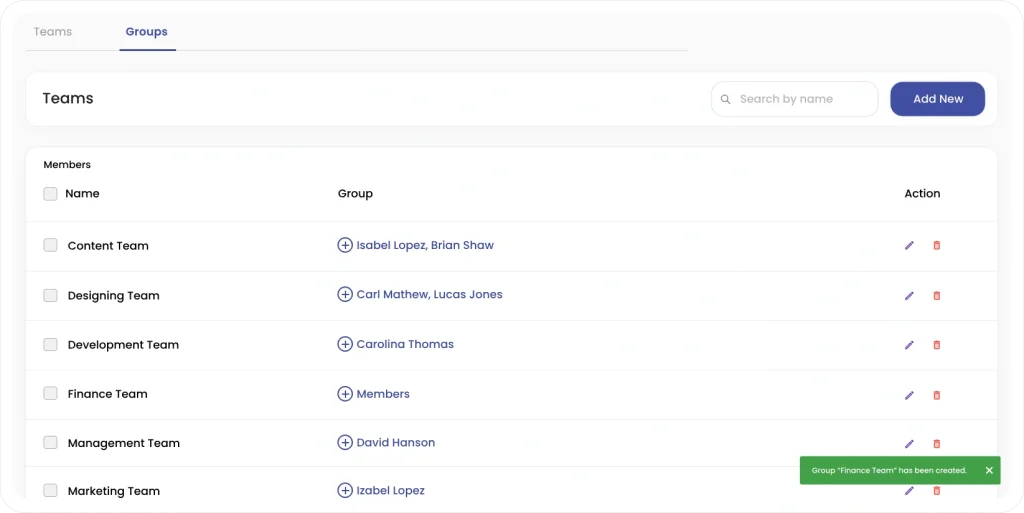Dismiss the green notification toast
1024x513 pixels.
pos(989,470)
